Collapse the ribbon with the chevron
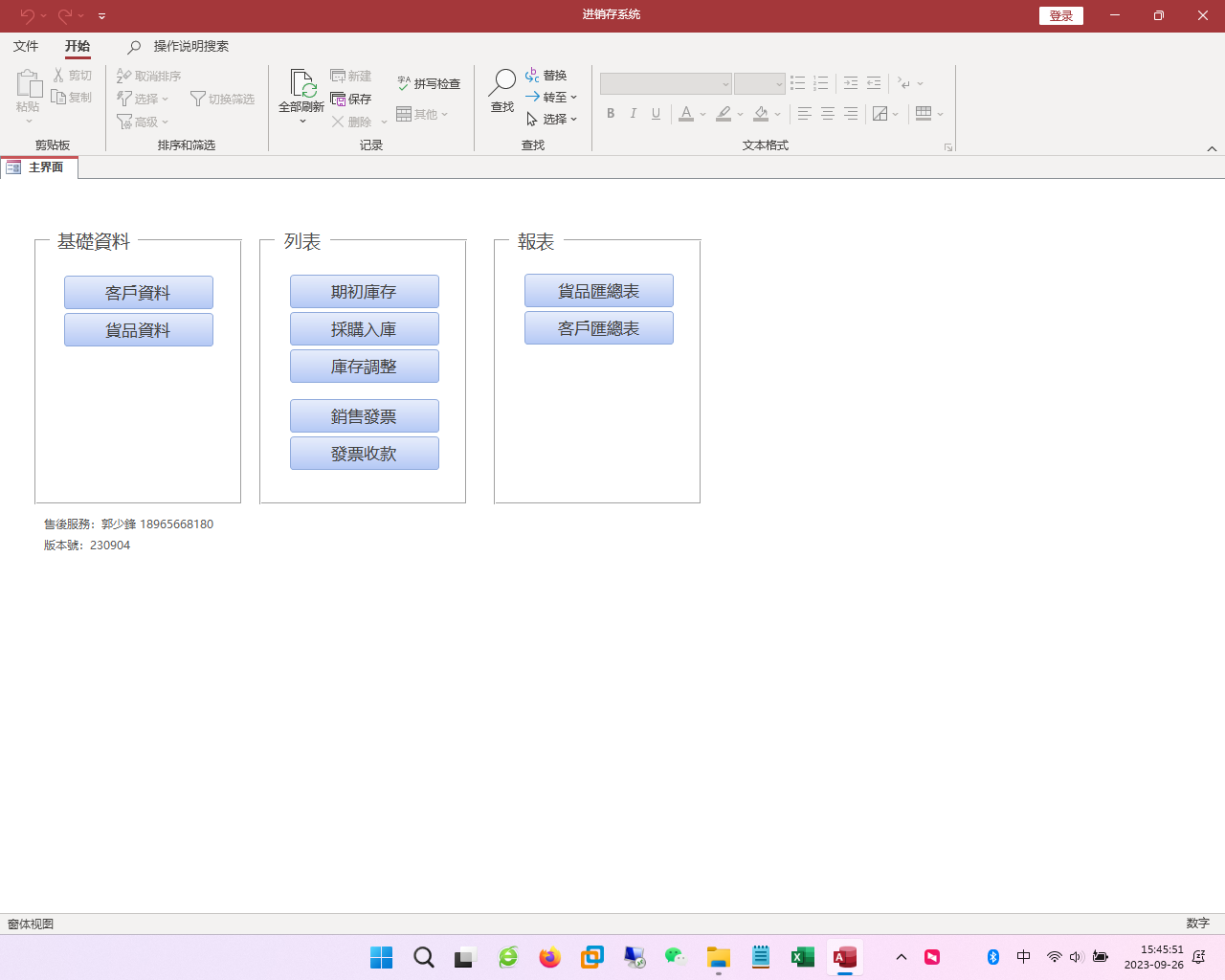 (x=1212, y=148)
